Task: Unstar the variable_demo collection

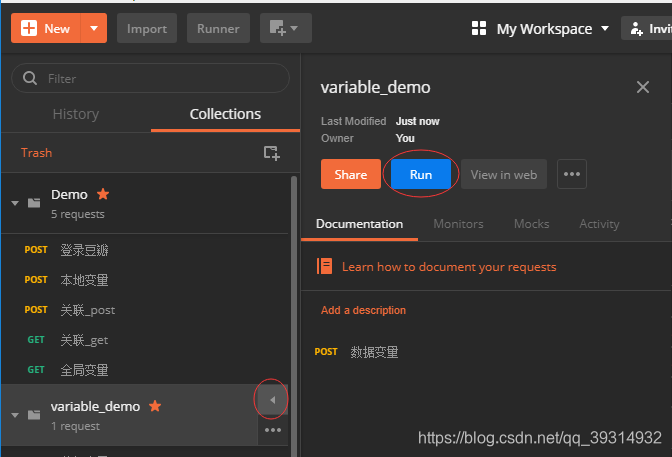Action: (155, 406)
